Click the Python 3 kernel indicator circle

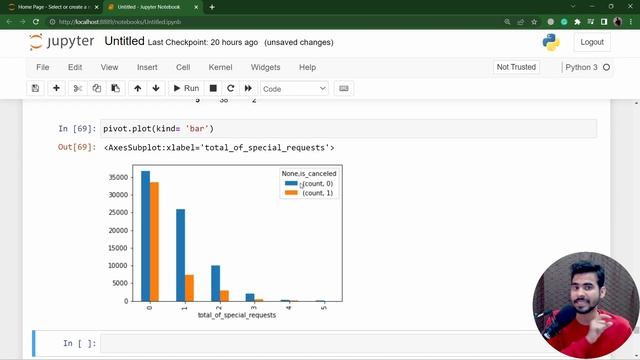click(x=607, y=67)
